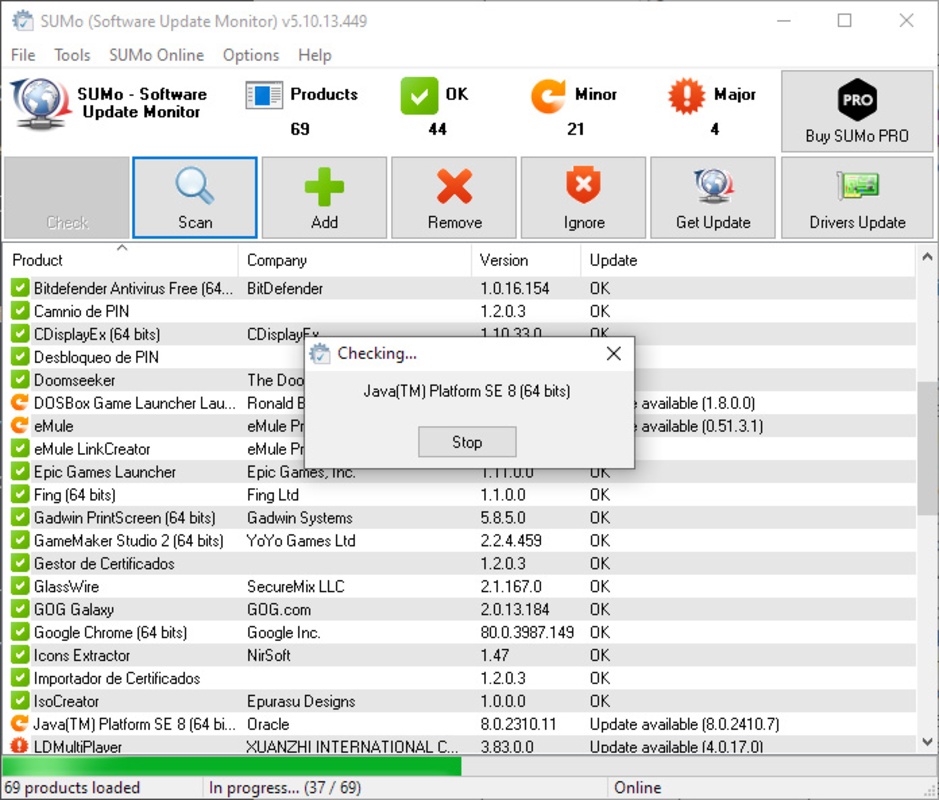Click status icon next to IsoCreator
This screenshot has height=800, width=939.
click(20, 701)
